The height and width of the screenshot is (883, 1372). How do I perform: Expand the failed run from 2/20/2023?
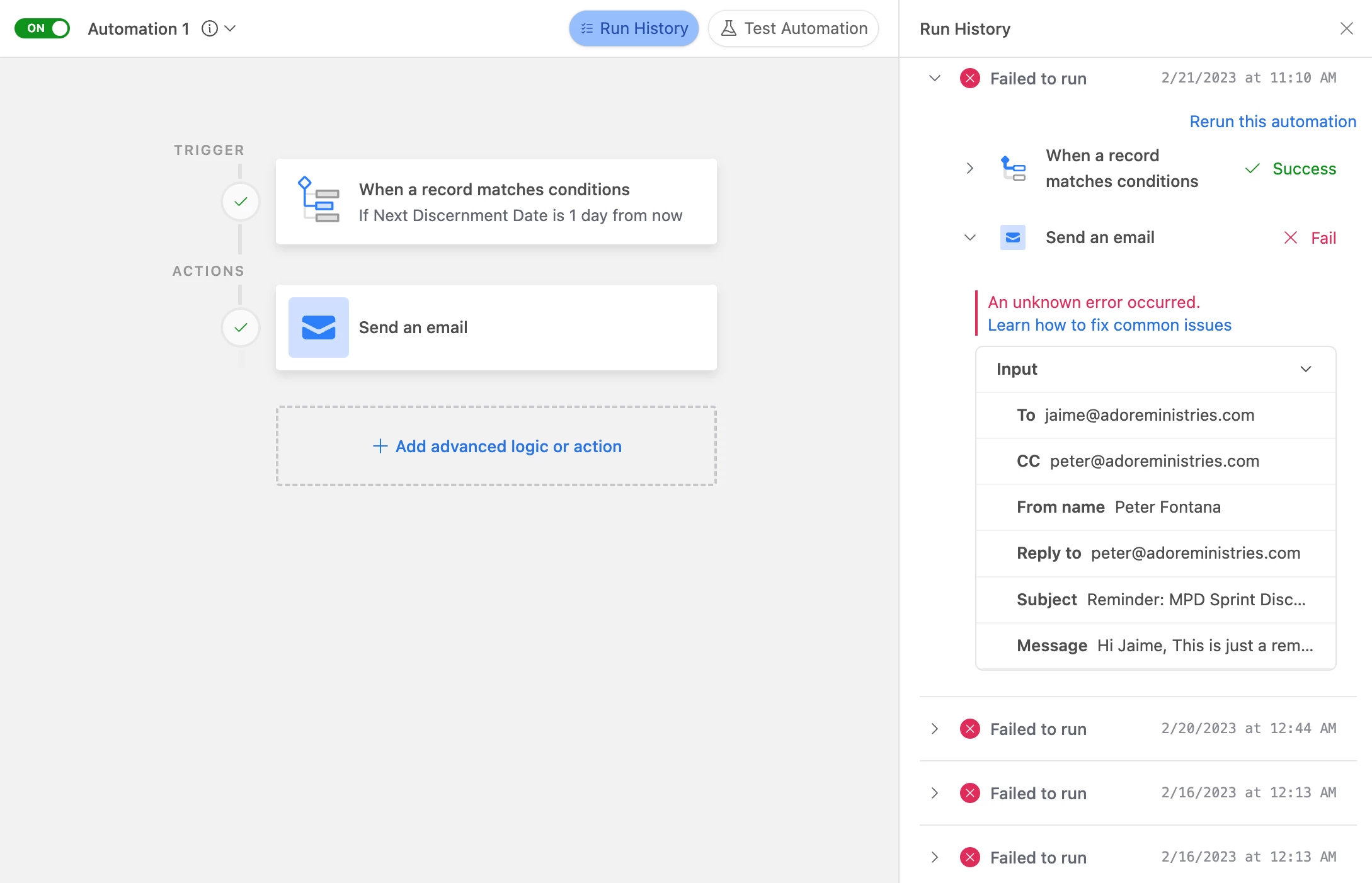tap(935, 729)
